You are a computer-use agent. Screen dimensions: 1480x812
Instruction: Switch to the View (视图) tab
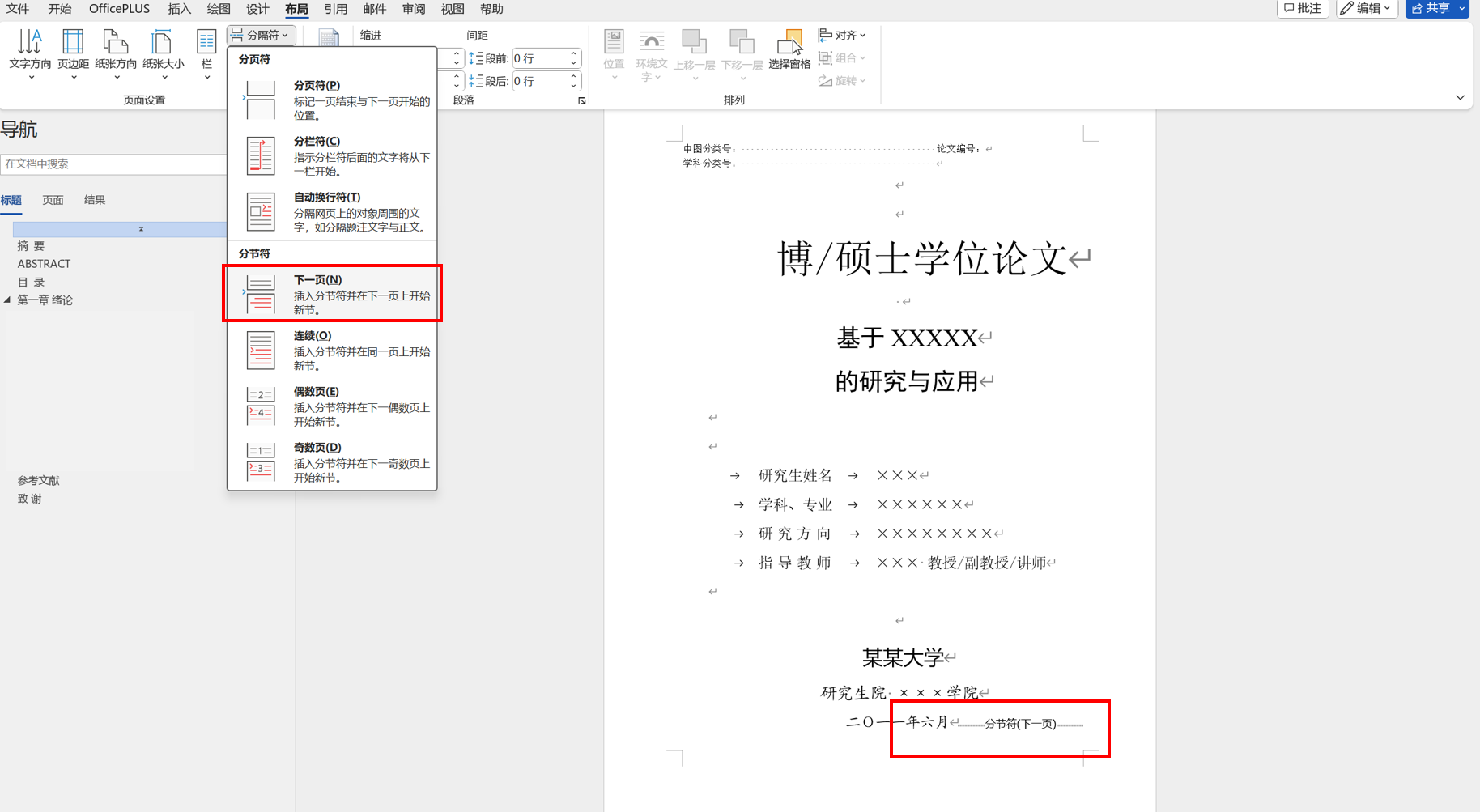(x=453, y=9)
